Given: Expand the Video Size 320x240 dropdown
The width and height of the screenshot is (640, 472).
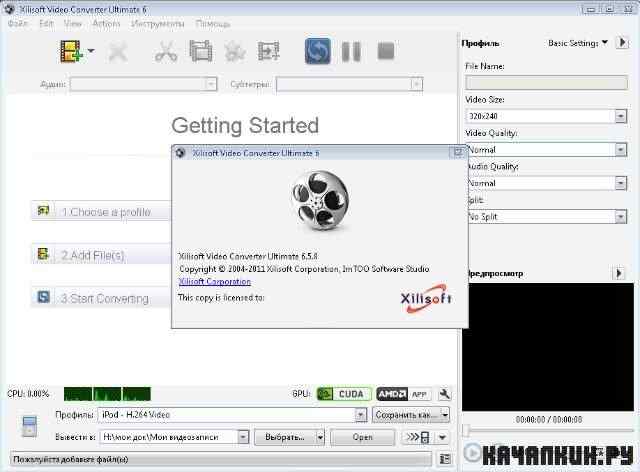Looking at the screenshot, I should [620, 116].
